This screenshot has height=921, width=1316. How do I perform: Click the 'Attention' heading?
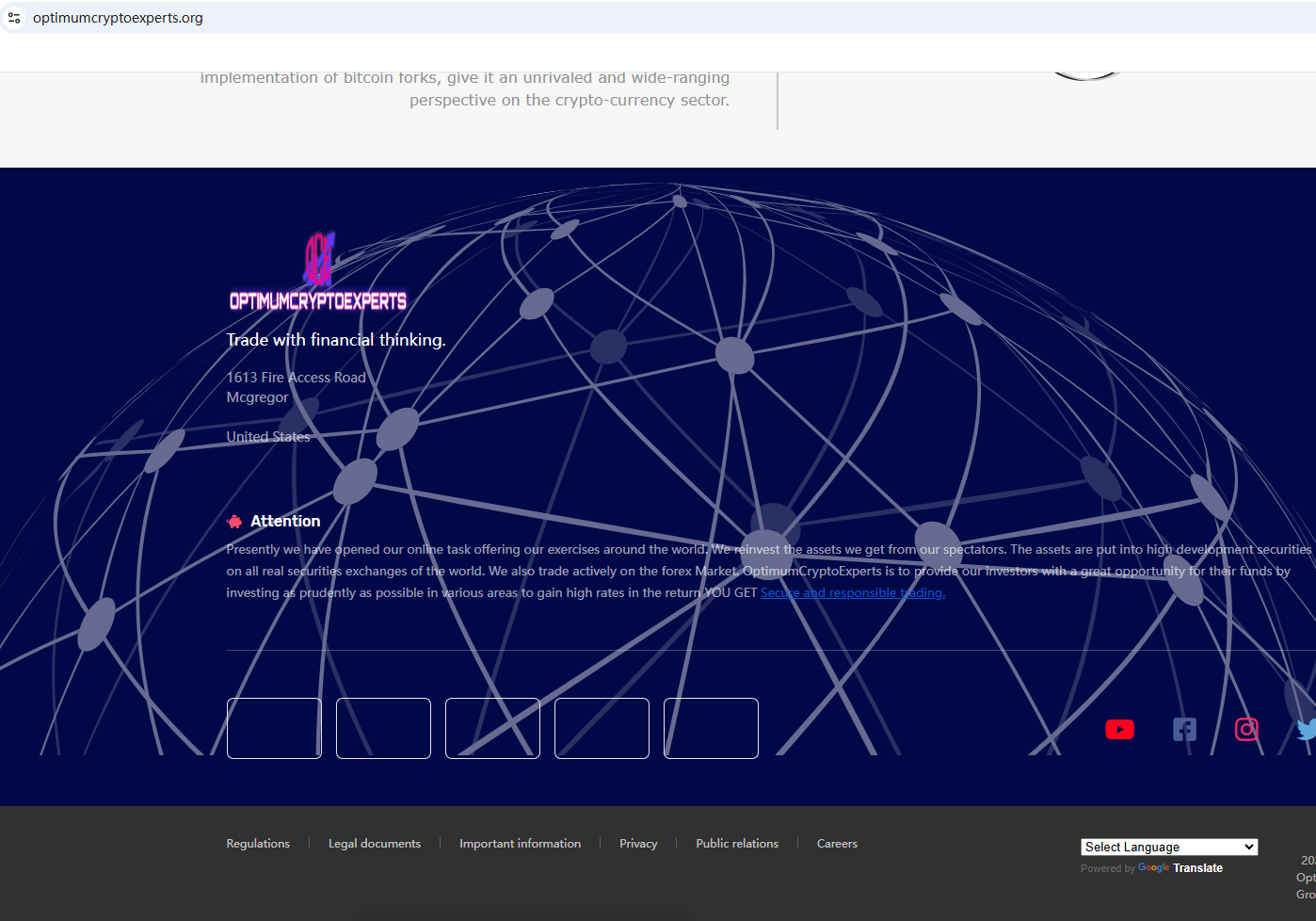pyautogui.click(x=285, y=521)
